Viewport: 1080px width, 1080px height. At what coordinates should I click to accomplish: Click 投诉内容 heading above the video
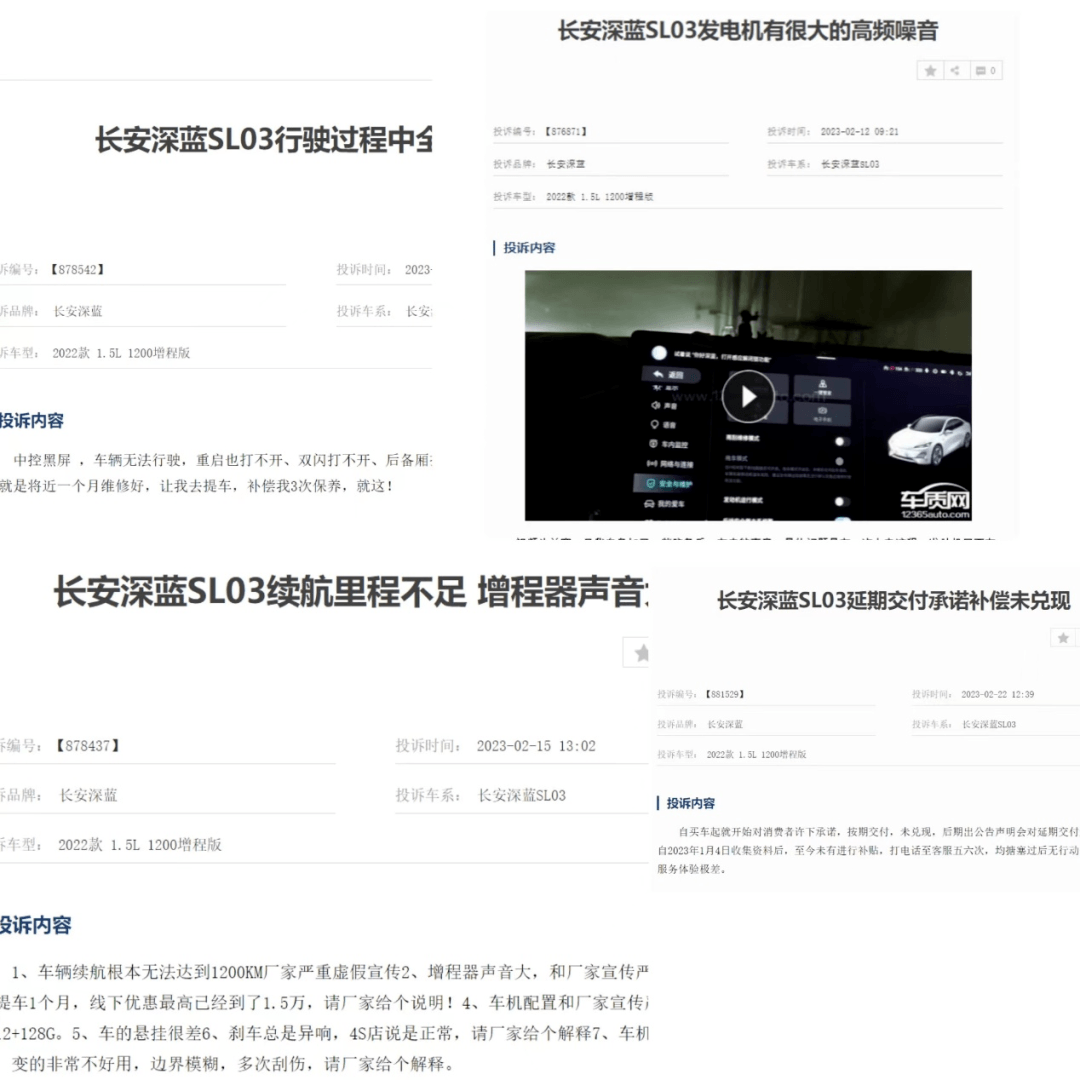click(529, 248)
